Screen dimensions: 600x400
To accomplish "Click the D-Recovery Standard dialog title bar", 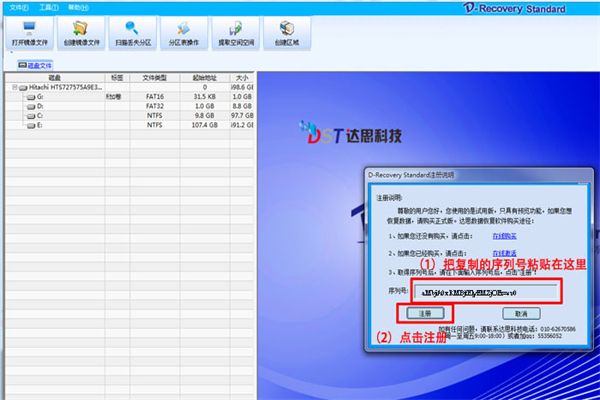I will pos(478,175).
